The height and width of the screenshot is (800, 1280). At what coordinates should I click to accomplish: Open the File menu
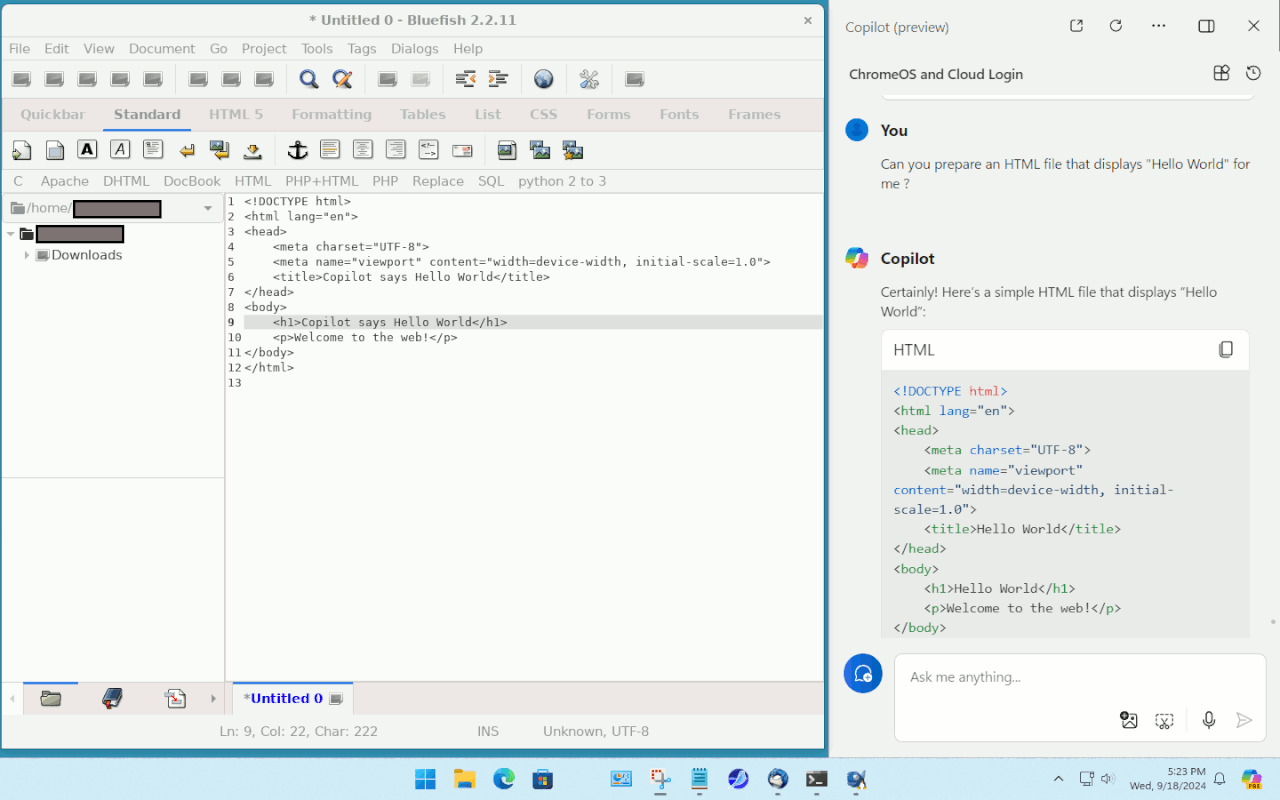pyautogui.click(x=19, y=48)
